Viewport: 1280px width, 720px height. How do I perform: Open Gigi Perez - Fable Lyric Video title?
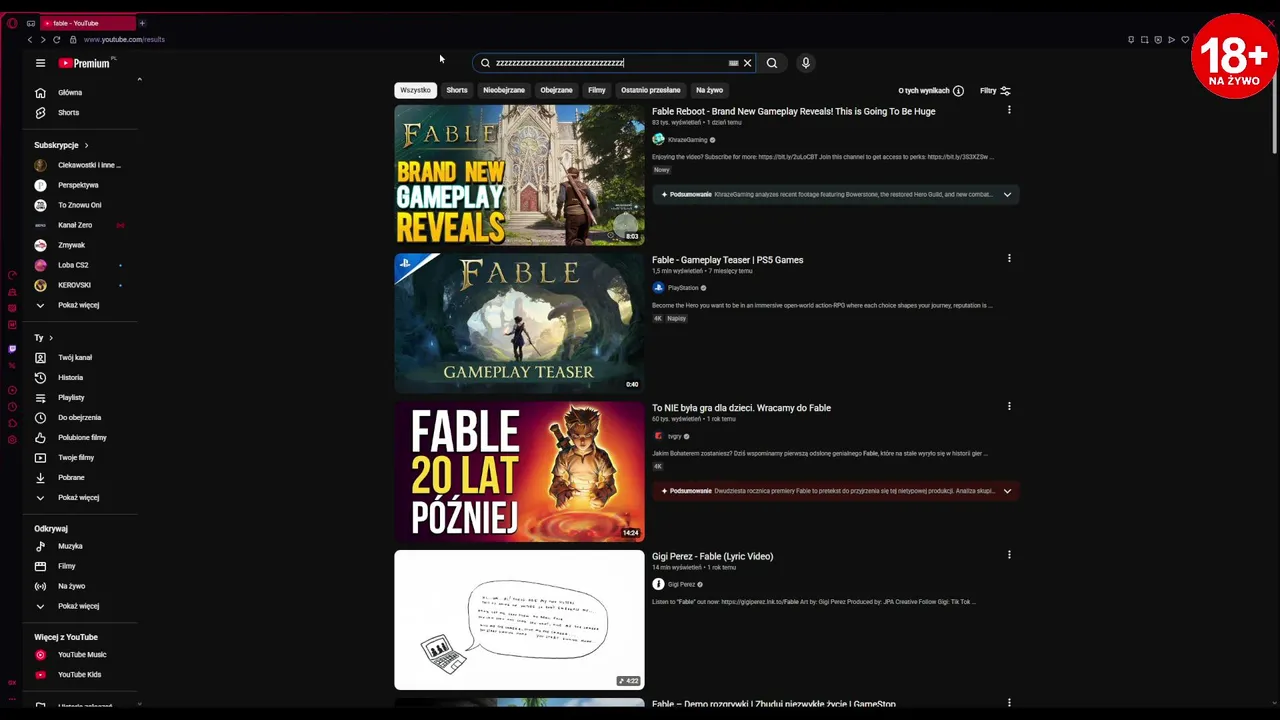(713, 556)
